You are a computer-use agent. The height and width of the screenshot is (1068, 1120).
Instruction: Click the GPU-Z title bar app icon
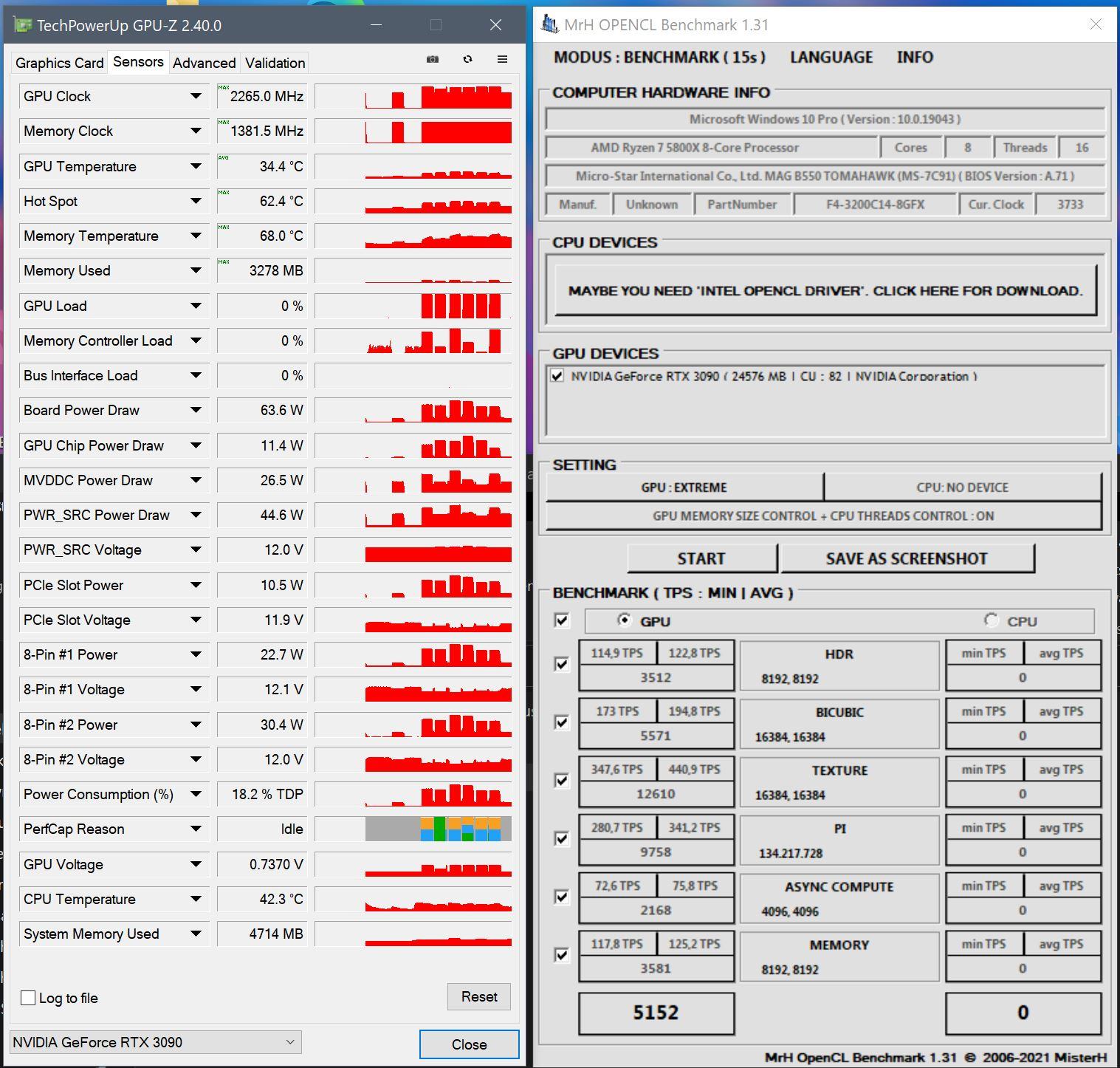tap(24, 25)
